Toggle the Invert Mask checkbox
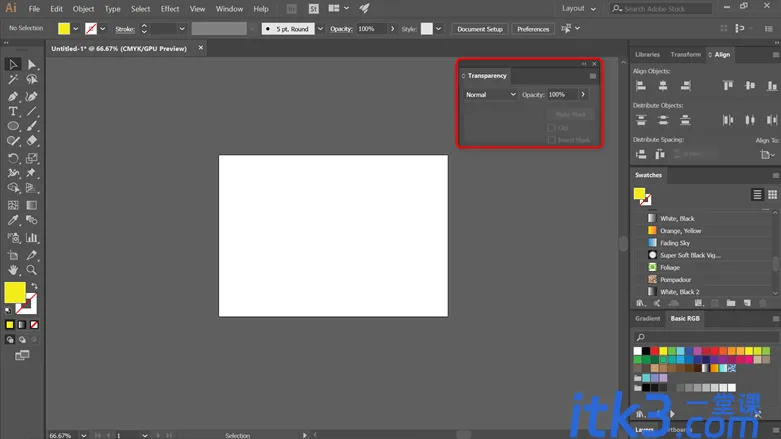Screen dimensions: 781x439 551,140
